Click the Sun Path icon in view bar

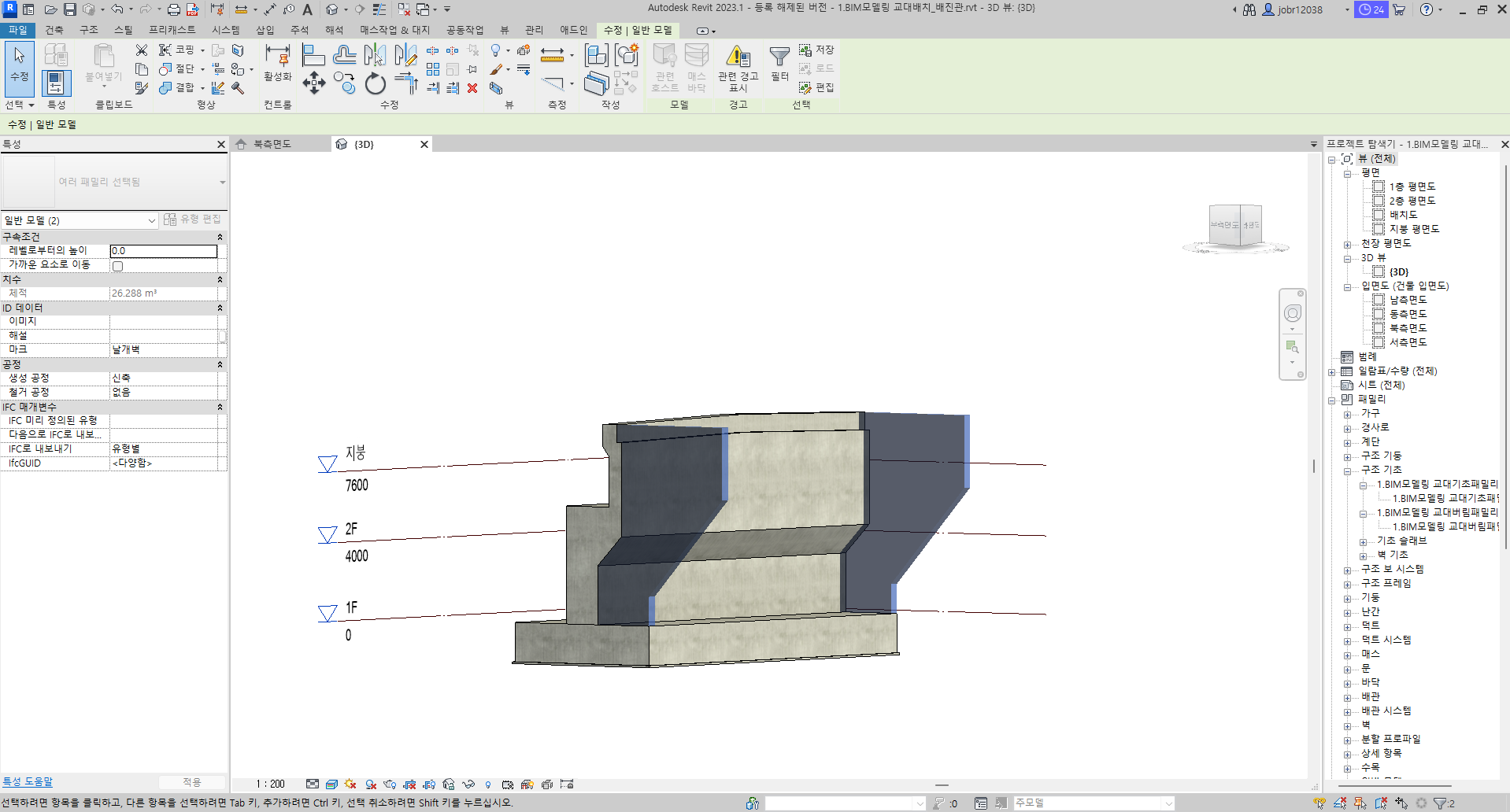[350, 784]
